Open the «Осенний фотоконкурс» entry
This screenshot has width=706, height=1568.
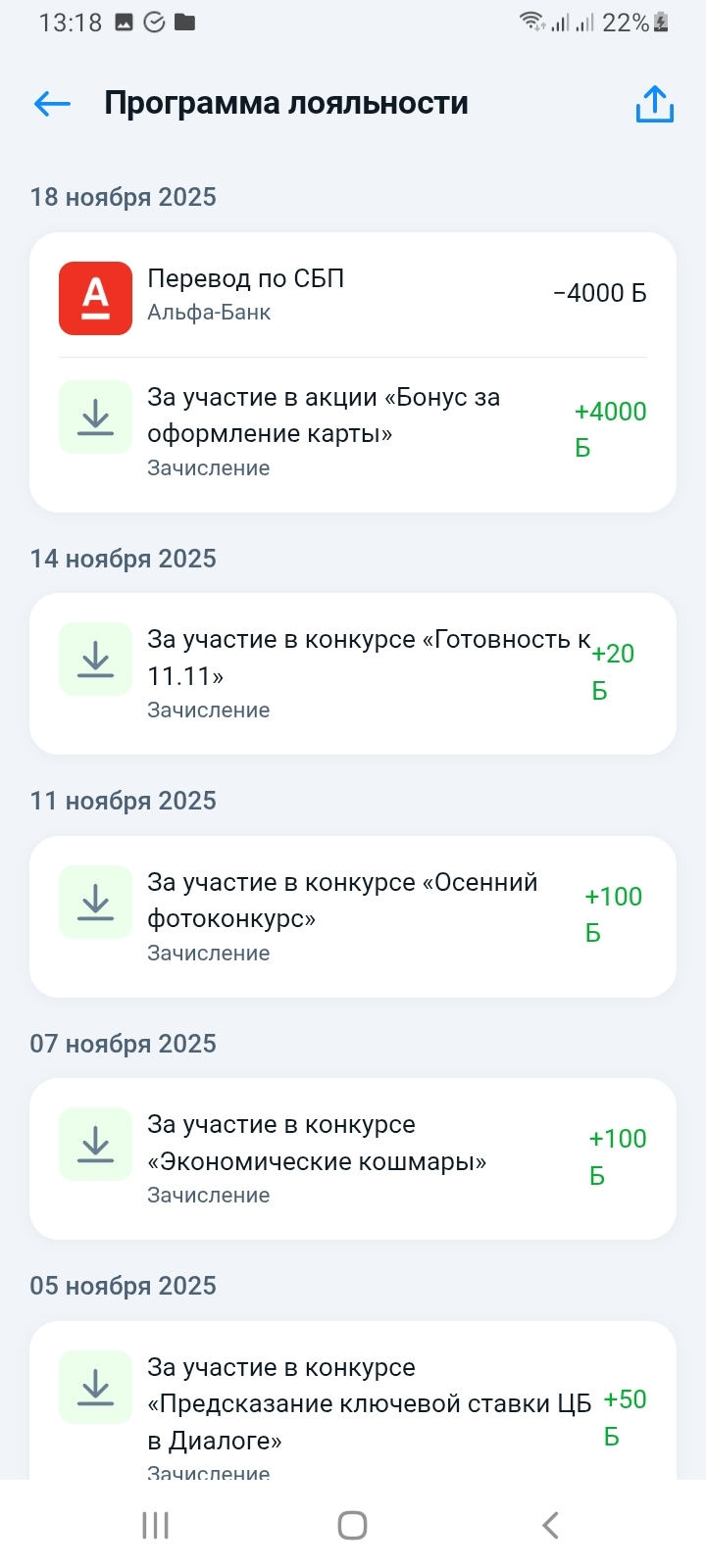tap(342, 901)
